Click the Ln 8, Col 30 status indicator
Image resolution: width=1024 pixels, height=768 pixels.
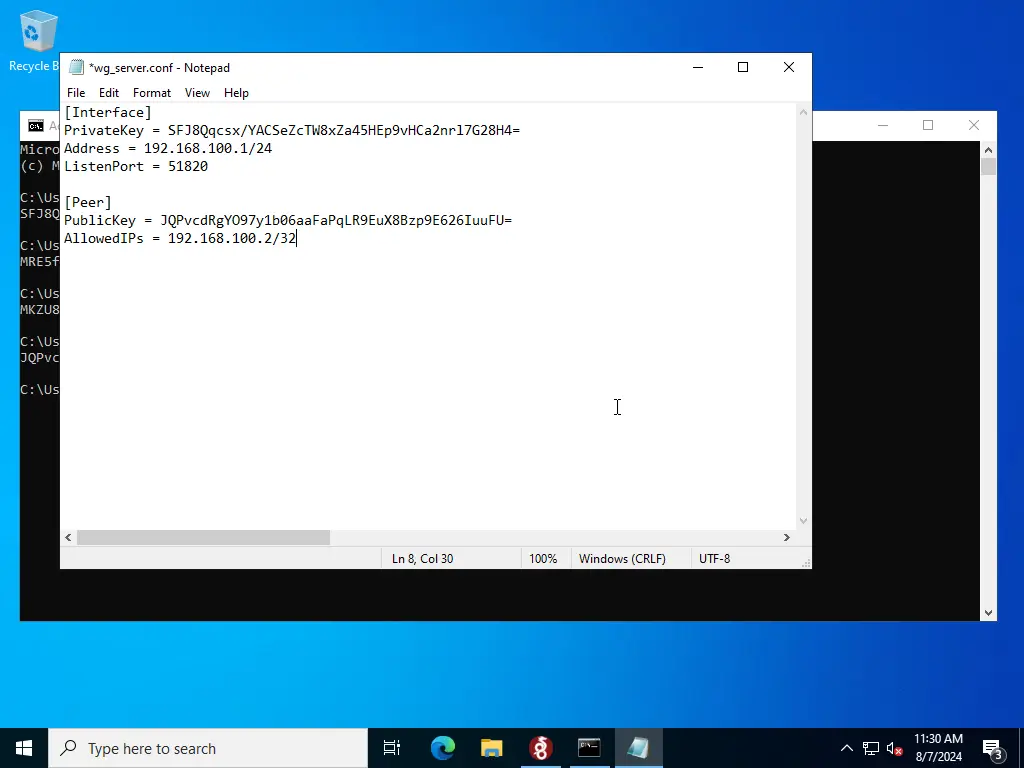click(423, 559)
